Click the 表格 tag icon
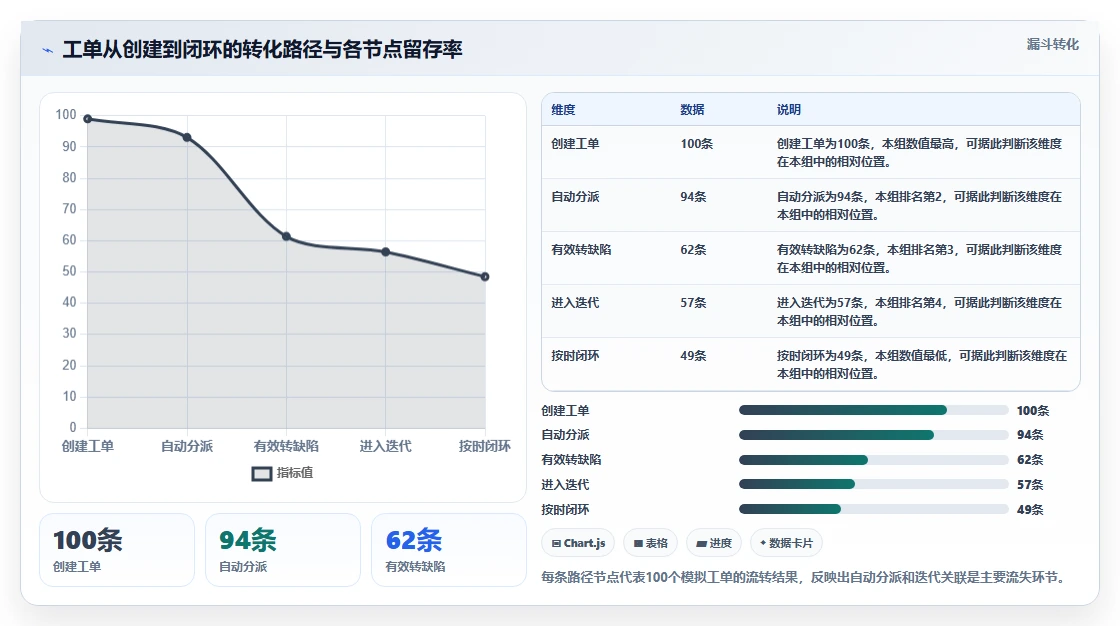The height and width of the screenshot is (626, 1120). 638,544
